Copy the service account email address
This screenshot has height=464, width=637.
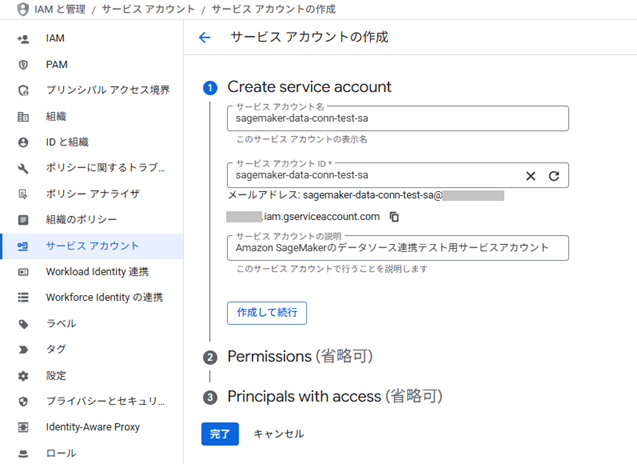pyautogui.click(x=394, y=217)
